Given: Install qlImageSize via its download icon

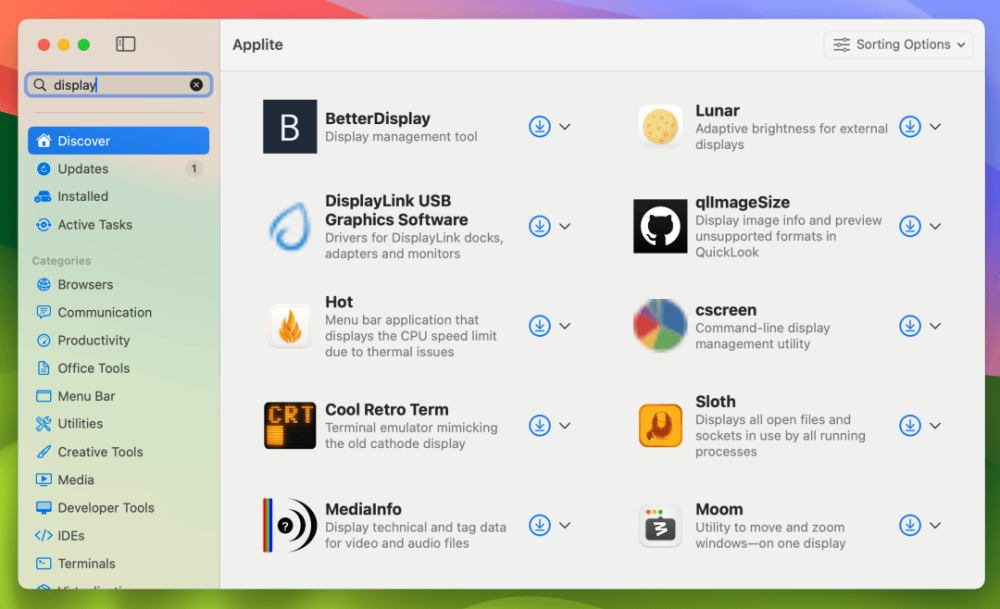Looking at the screenshot, I should coord(910,226).
